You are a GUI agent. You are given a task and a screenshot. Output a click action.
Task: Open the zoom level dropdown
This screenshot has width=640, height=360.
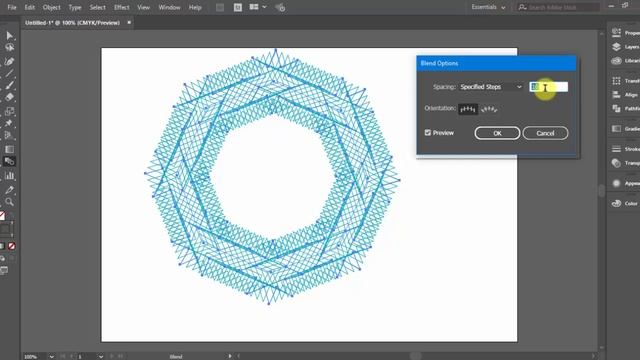tap(51, 356)
